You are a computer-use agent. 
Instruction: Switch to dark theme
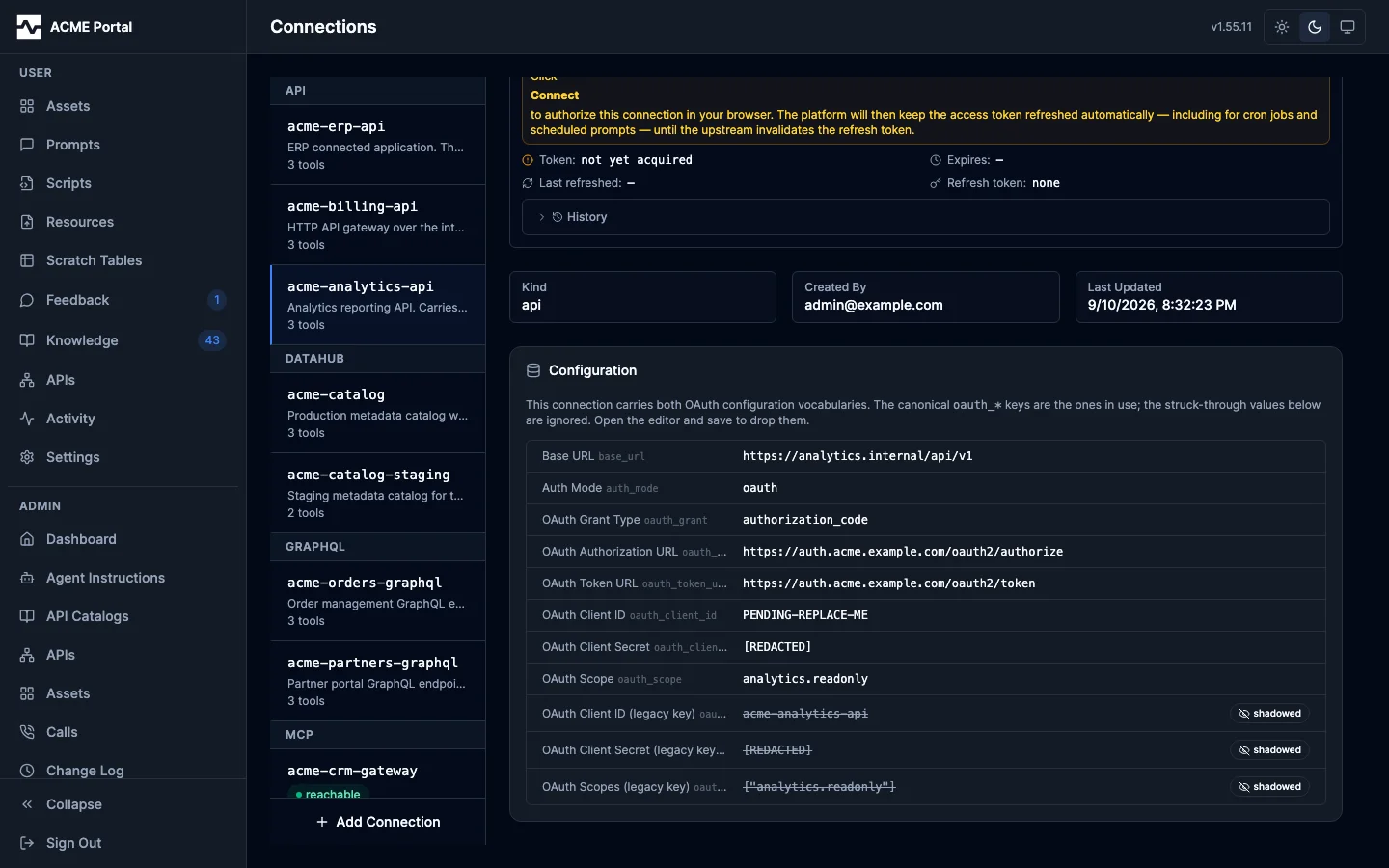tap(1315, 27)
